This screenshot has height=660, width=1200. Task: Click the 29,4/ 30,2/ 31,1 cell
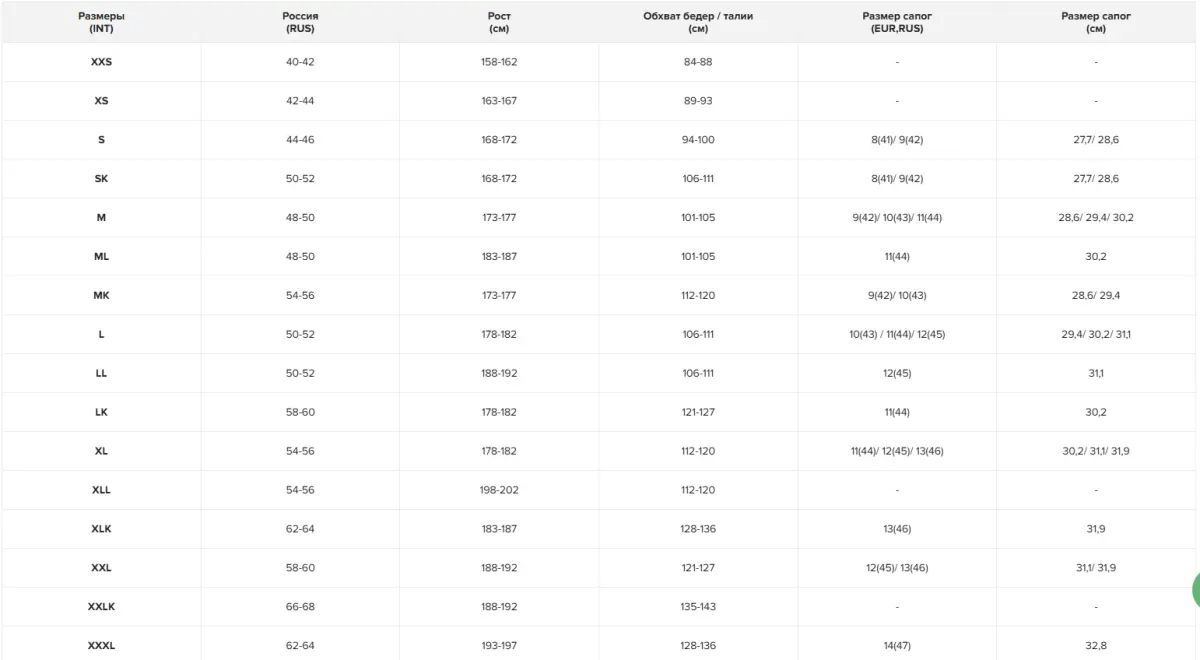pos(1096,335)
